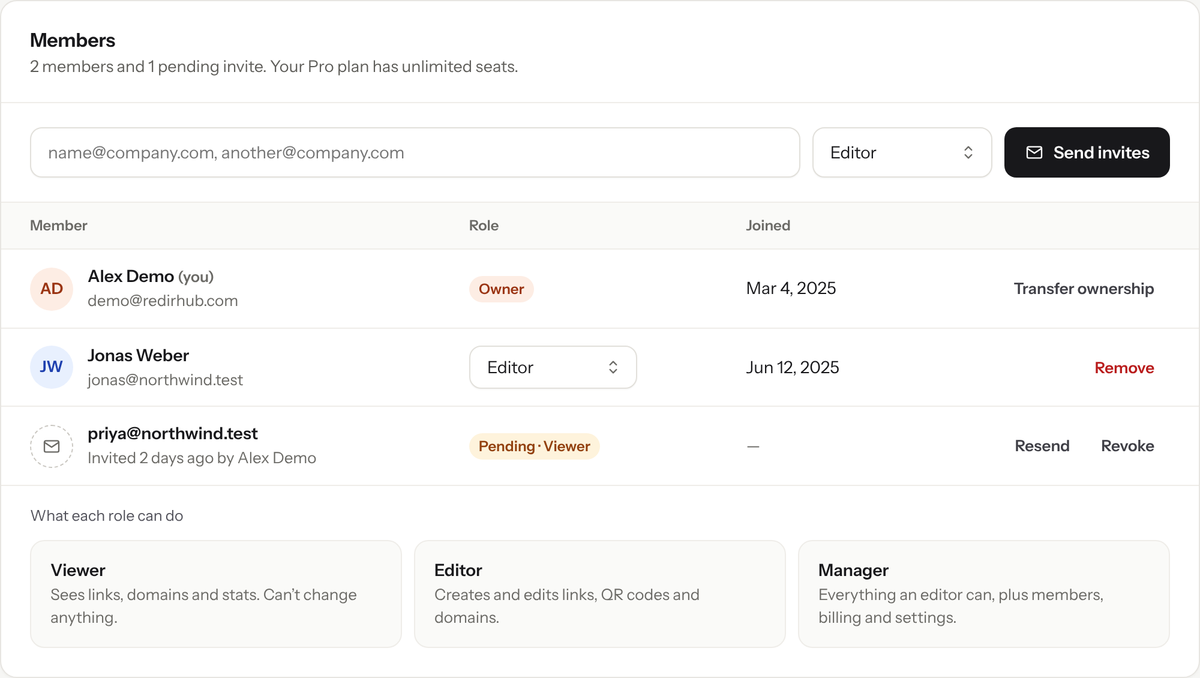Click priya@northwind.test invite email

(173, 434)
